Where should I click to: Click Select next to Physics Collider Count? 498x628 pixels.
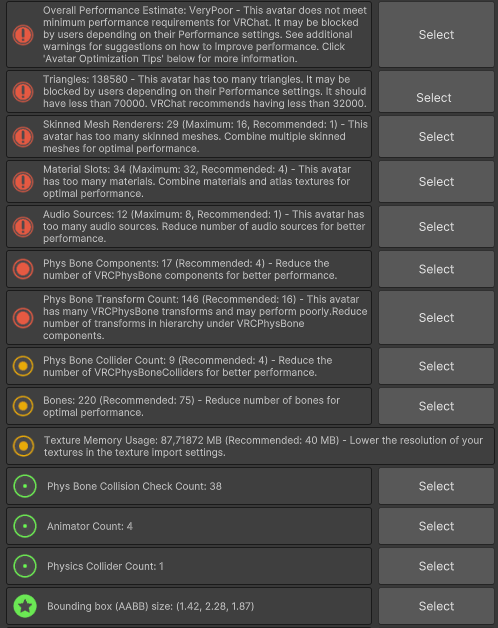pyautogui.click(x=436, y=566)
